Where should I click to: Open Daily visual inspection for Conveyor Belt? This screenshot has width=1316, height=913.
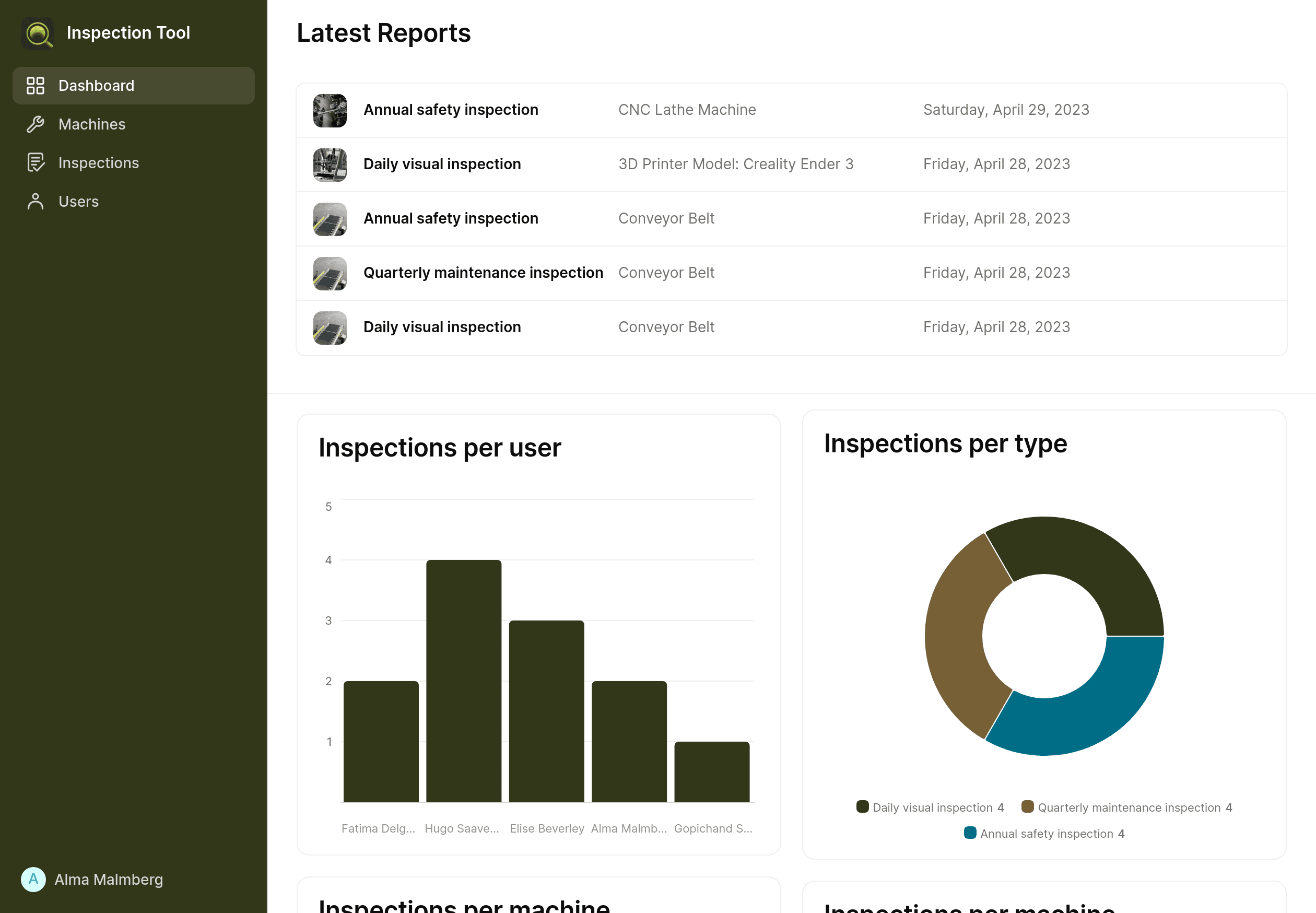442,327
